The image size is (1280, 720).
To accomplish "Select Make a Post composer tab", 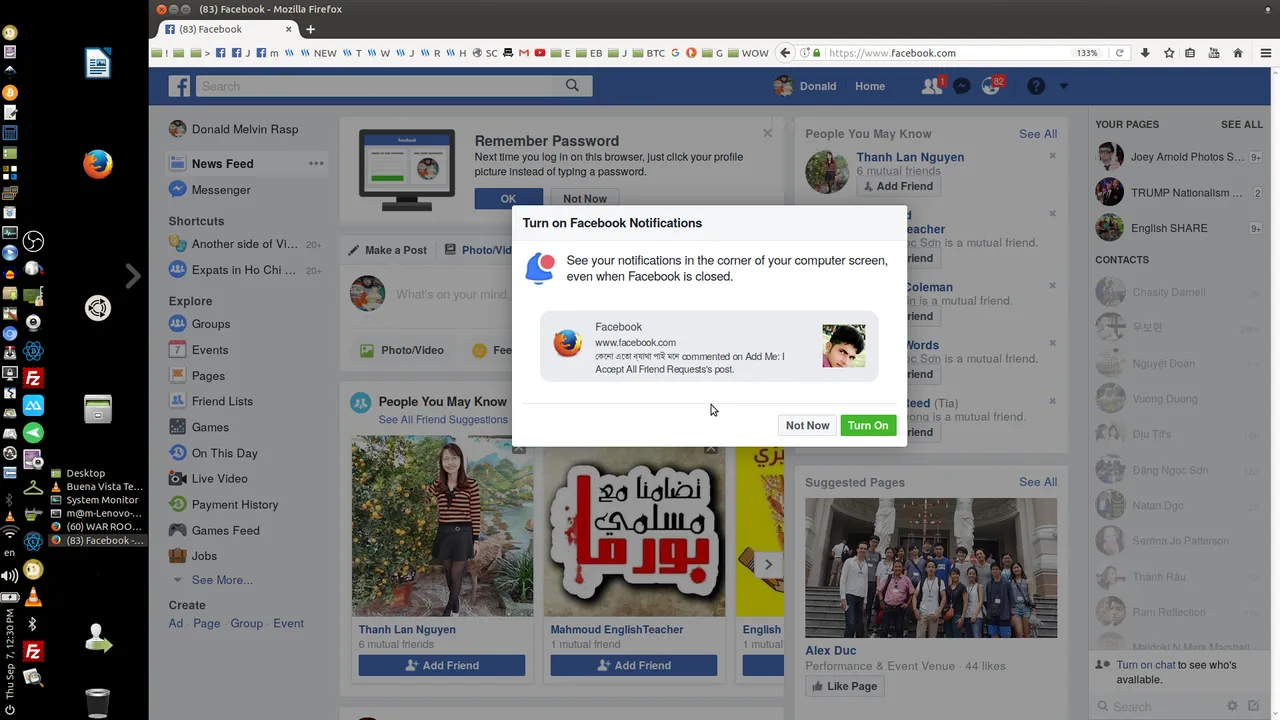I will (x=387, y=250).
